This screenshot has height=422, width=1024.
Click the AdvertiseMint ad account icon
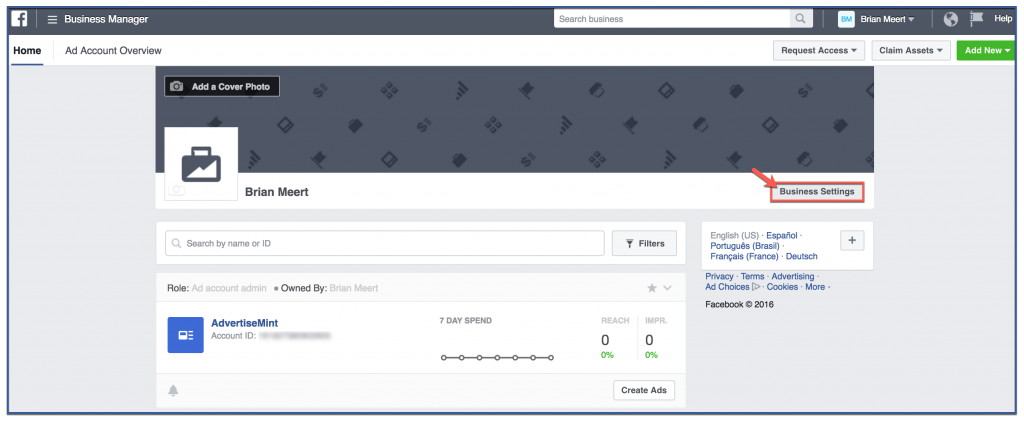tap(185, 335)
